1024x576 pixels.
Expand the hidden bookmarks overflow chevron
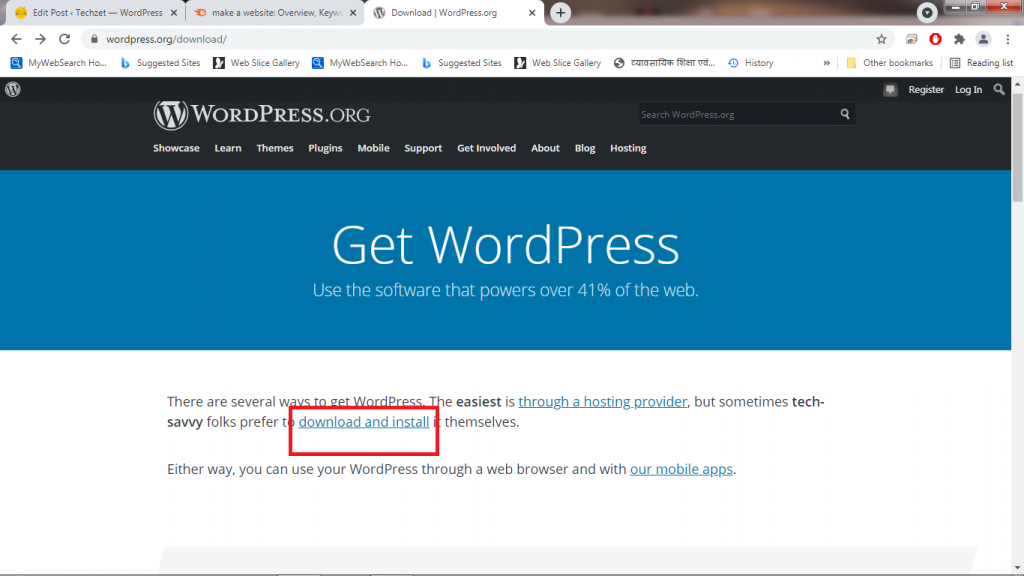(x=827, y=63)
